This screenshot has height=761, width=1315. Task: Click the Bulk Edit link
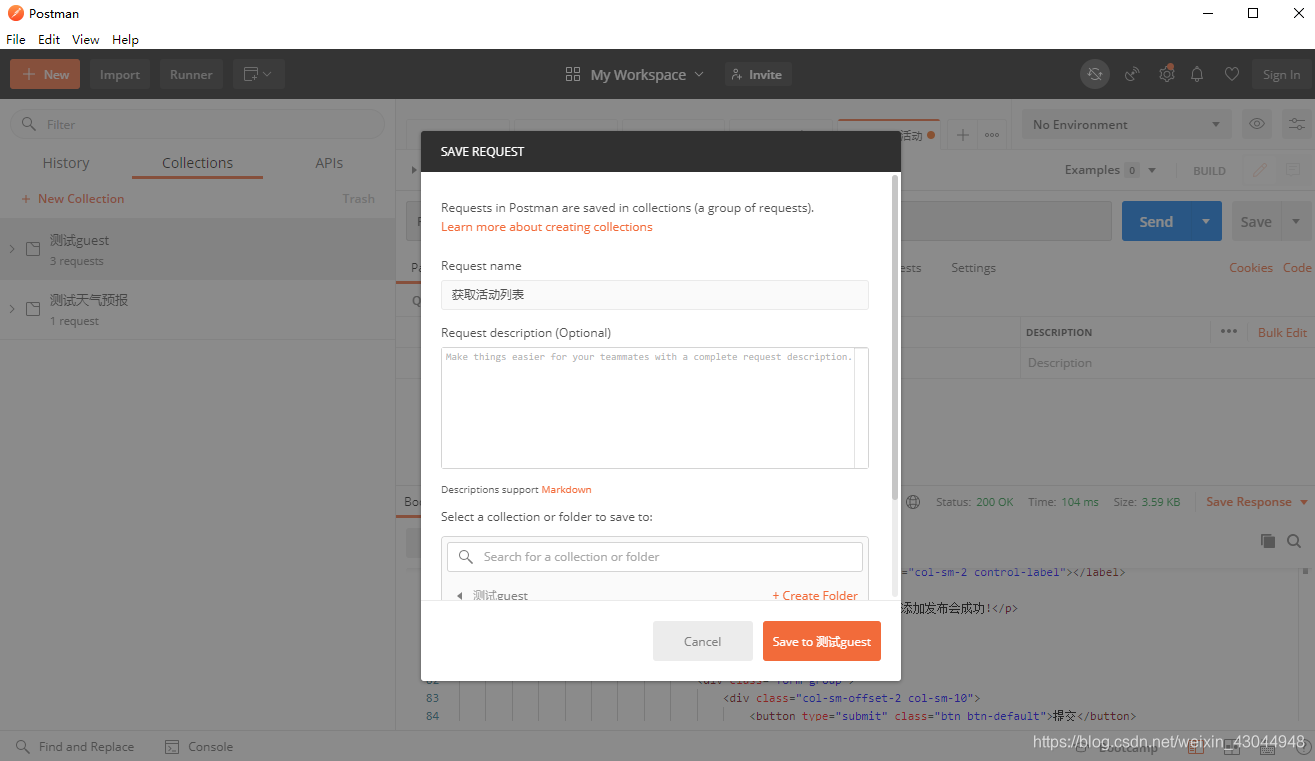[1282, 332]
